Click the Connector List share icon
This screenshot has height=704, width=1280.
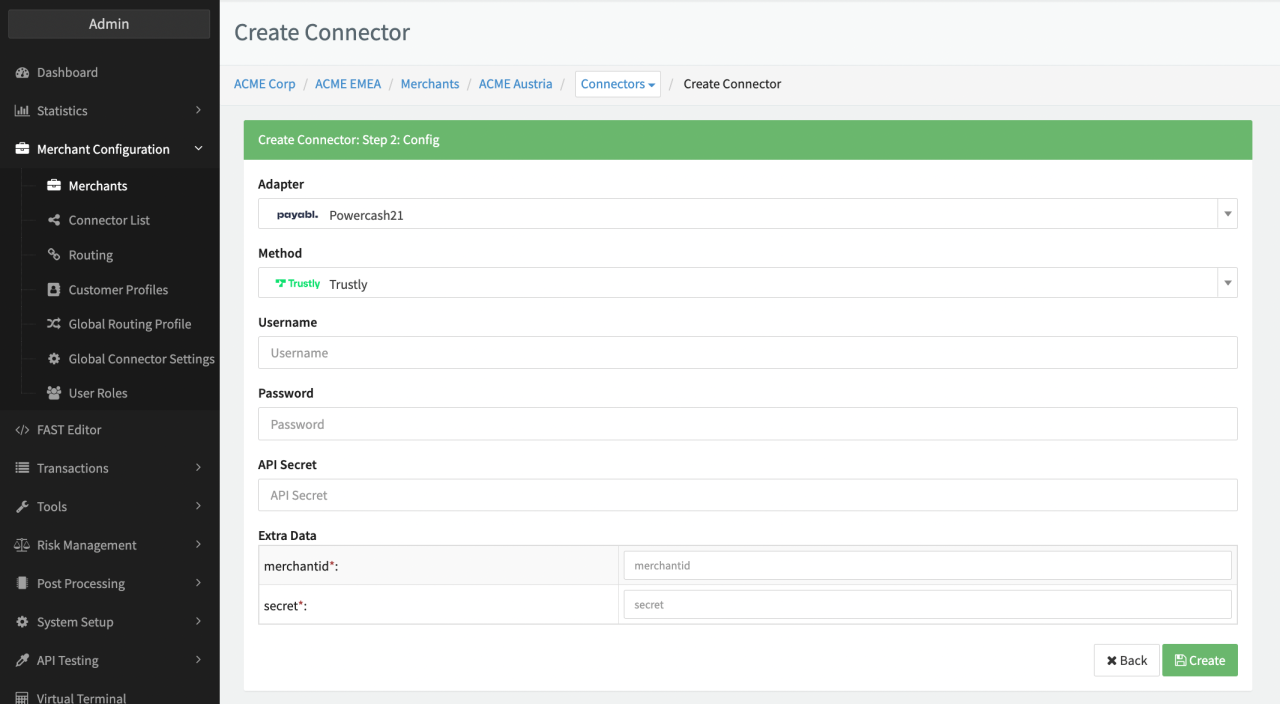tap(54, 220)
